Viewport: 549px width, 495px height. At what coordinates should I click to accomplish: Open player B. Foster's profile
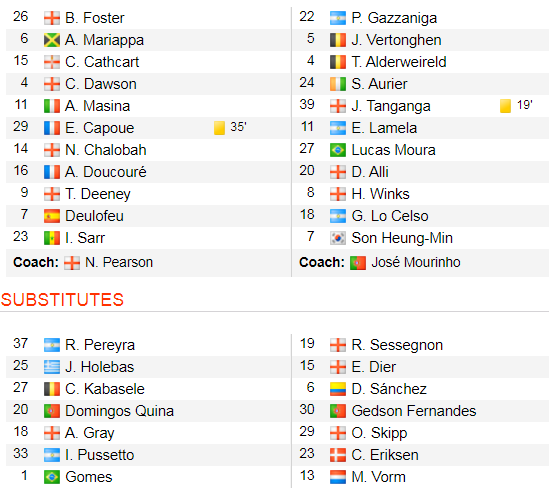click(x=95, y=18)
